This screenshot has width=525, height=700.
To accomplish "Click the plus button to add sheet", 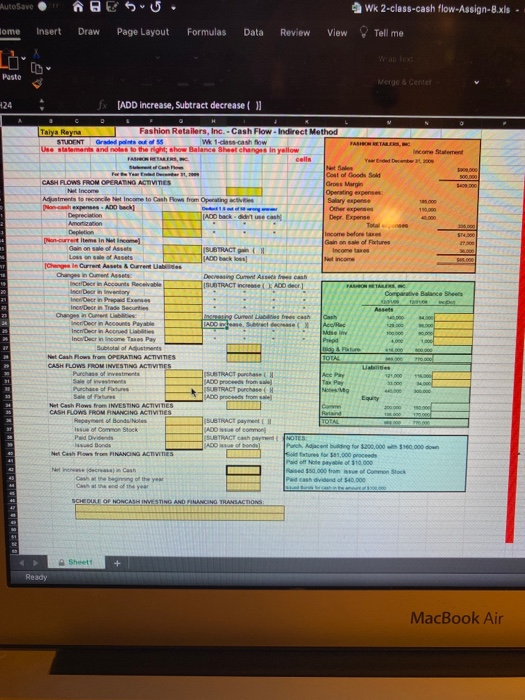I will tap(117, 563).
